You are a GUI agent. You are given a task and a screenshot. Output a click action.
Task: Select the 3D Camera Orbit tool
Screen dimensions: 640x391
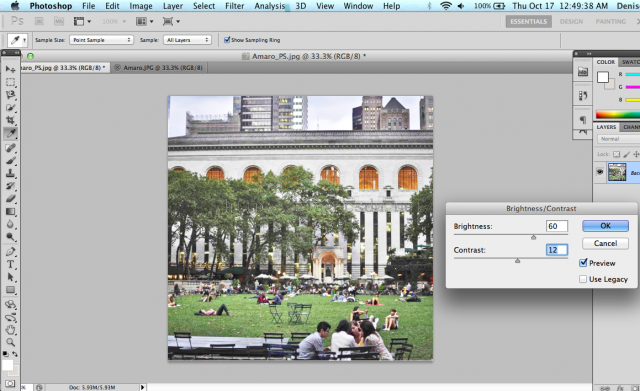click(10, 317)
